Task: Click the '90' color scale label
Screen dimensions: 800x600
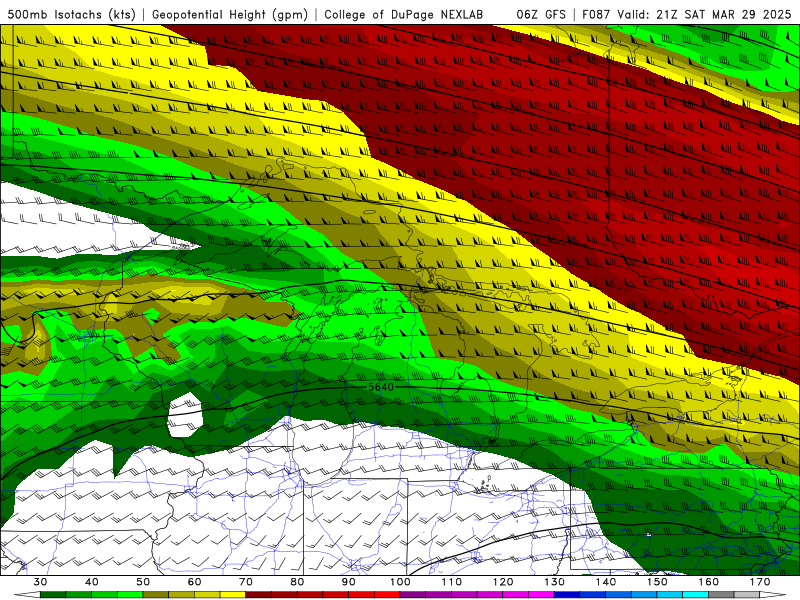Action: [x=349, y=582]
